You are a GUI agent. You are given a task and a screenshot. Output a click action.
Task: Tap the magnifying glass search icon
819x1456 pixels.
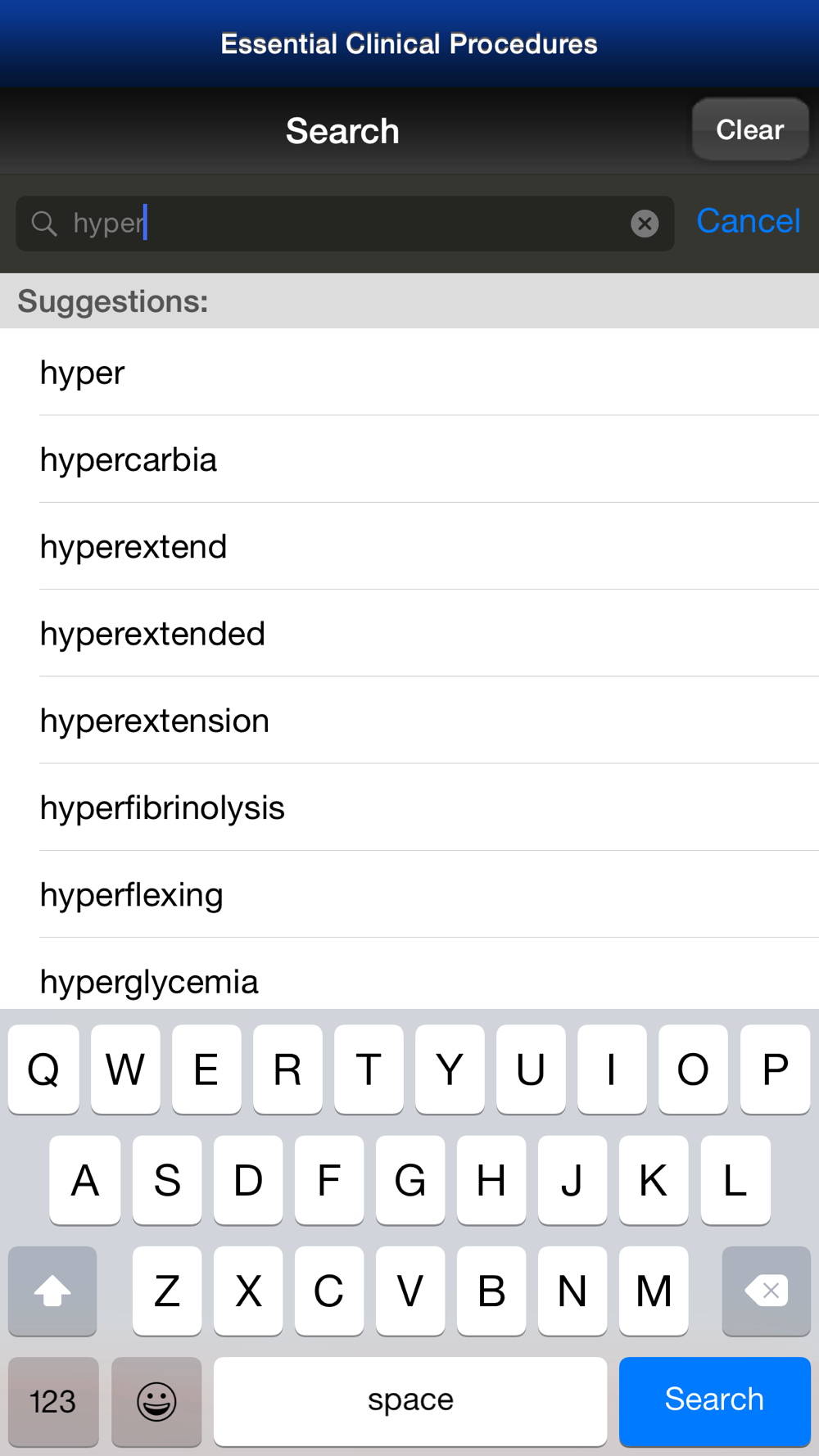(44, 223)
